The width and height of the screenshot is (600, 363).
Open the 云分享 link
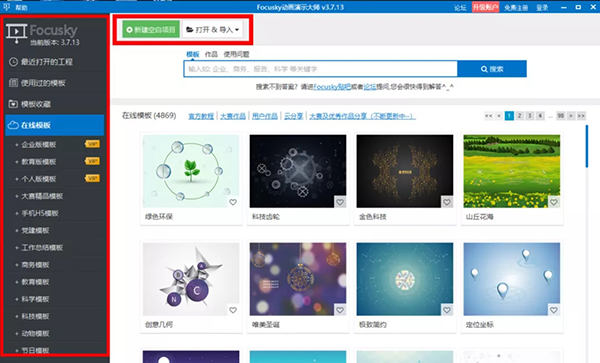(x=293, y=116)
